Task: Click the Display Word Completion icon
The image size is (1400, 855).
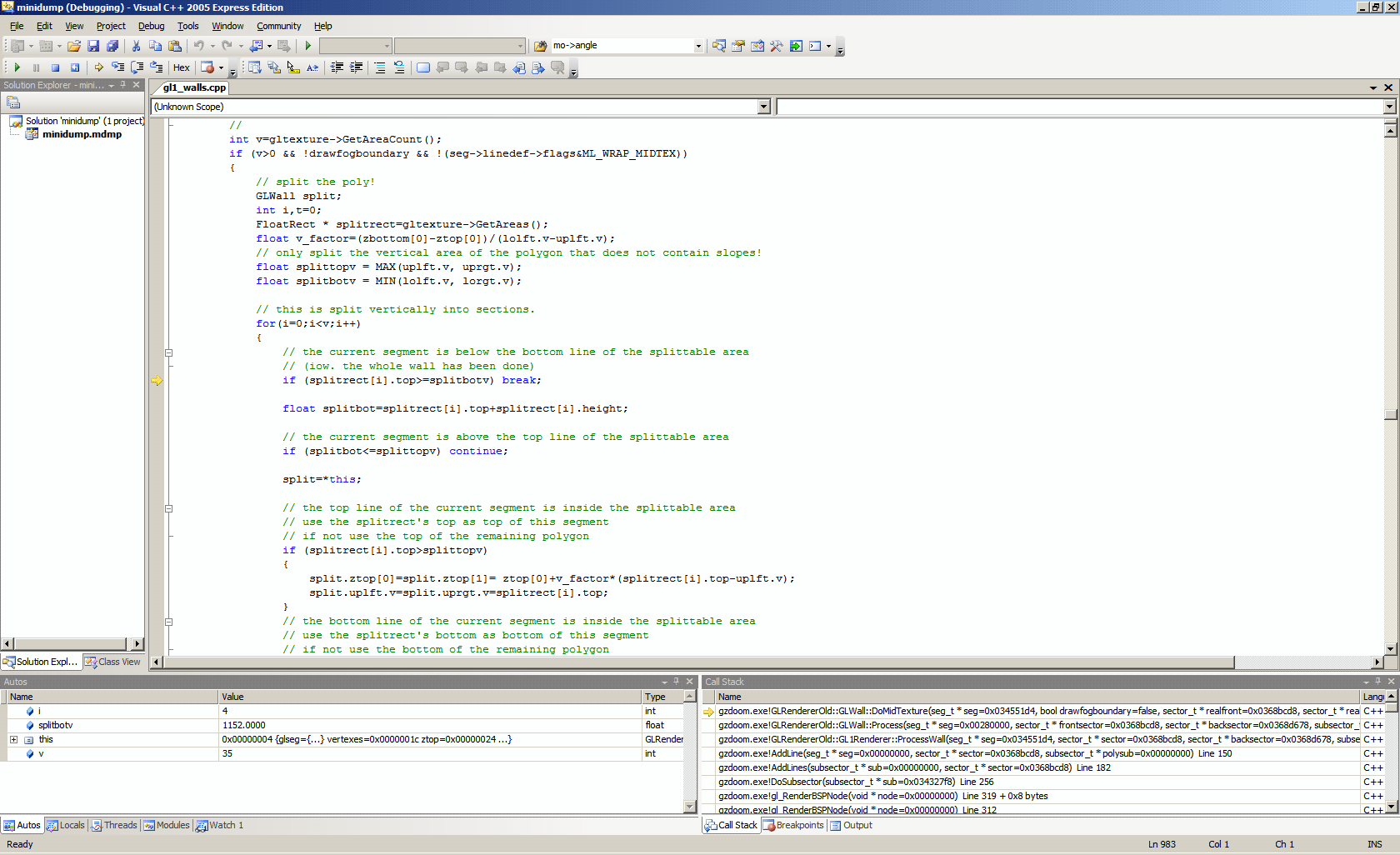Action: point(312,67)
